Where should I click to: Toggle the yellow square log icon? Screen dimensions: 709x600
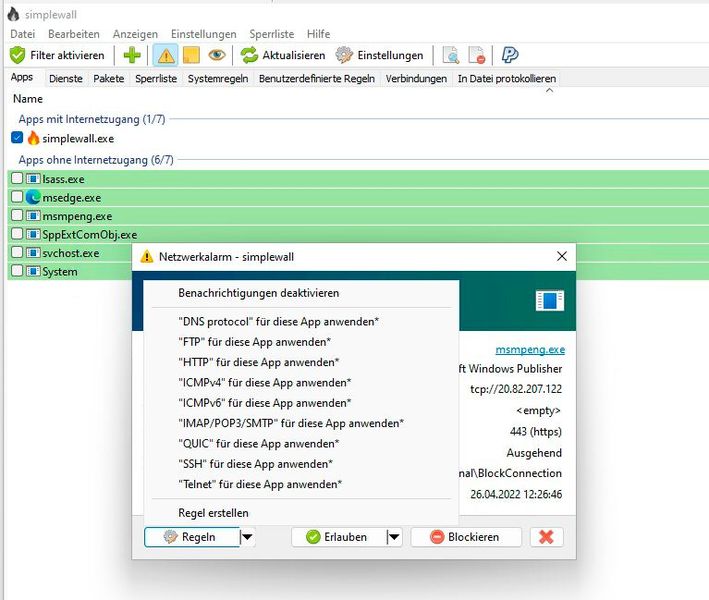coord(191,55)
